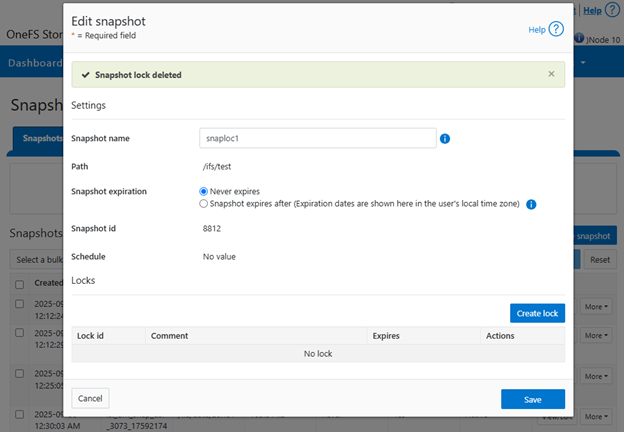Open the Help question mark icon in dialog
624x432 pixels.
click(557, 30)
